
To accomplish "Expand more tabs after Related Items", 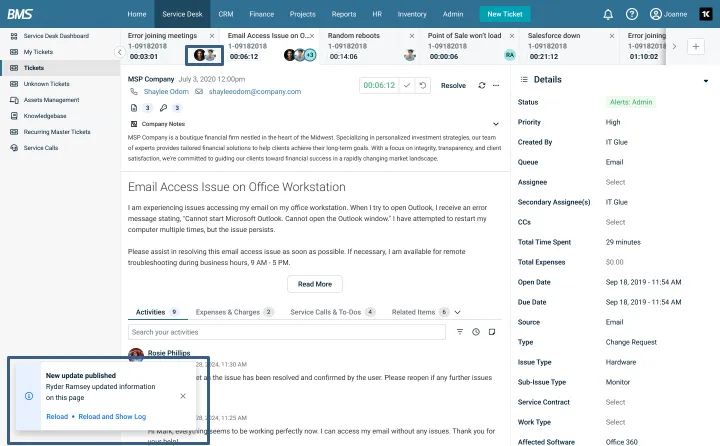I will [x=457, y=312].
